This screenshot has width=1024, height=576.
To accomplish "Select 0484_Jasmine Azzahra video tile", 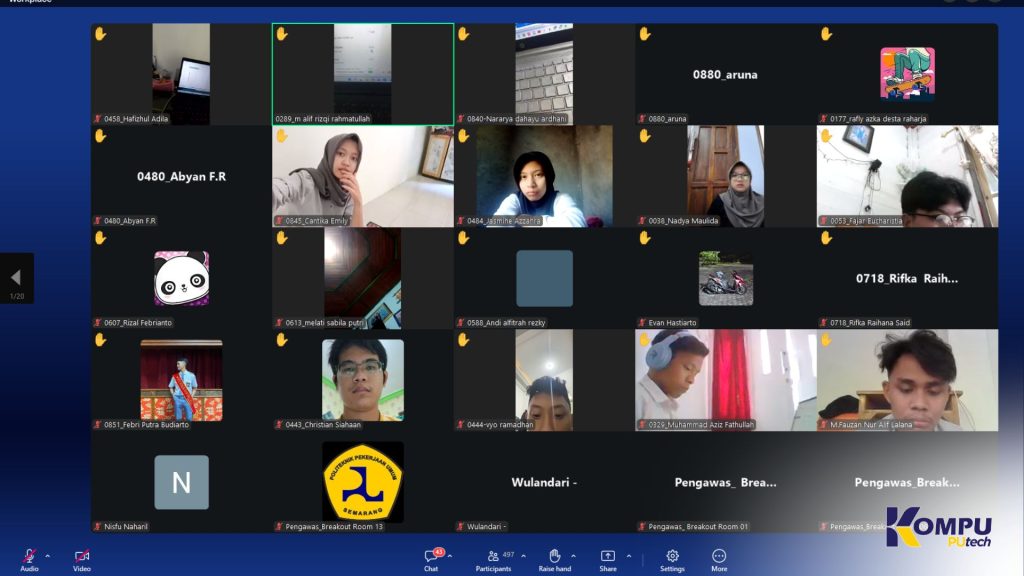I will click(x=544, y=176).
